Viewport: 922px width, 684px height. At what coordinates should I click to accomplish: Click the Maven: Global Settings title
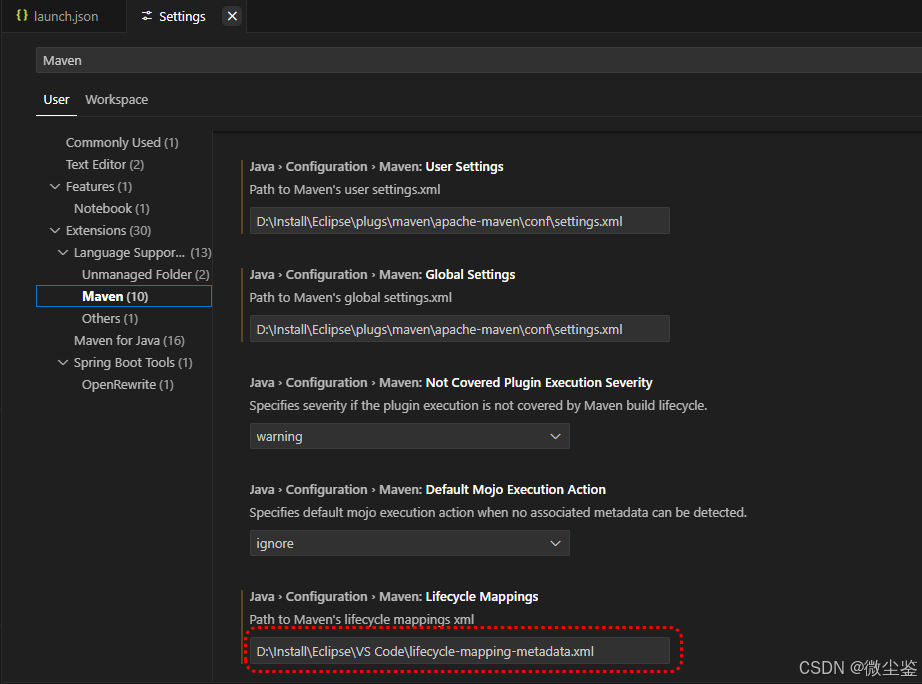click(382, 275)
